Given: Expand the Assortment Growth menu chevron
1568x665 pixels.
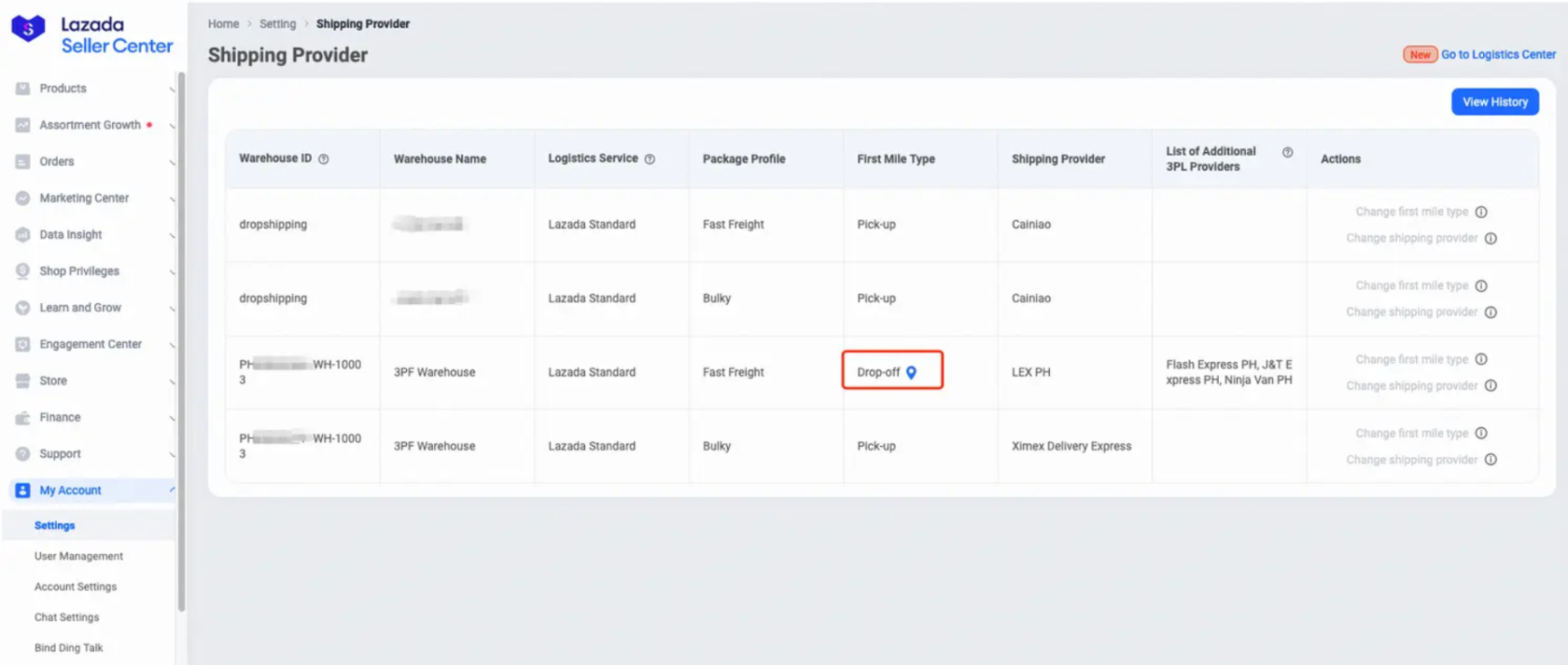Looking at the screenshot, I should tap(172, 126).
